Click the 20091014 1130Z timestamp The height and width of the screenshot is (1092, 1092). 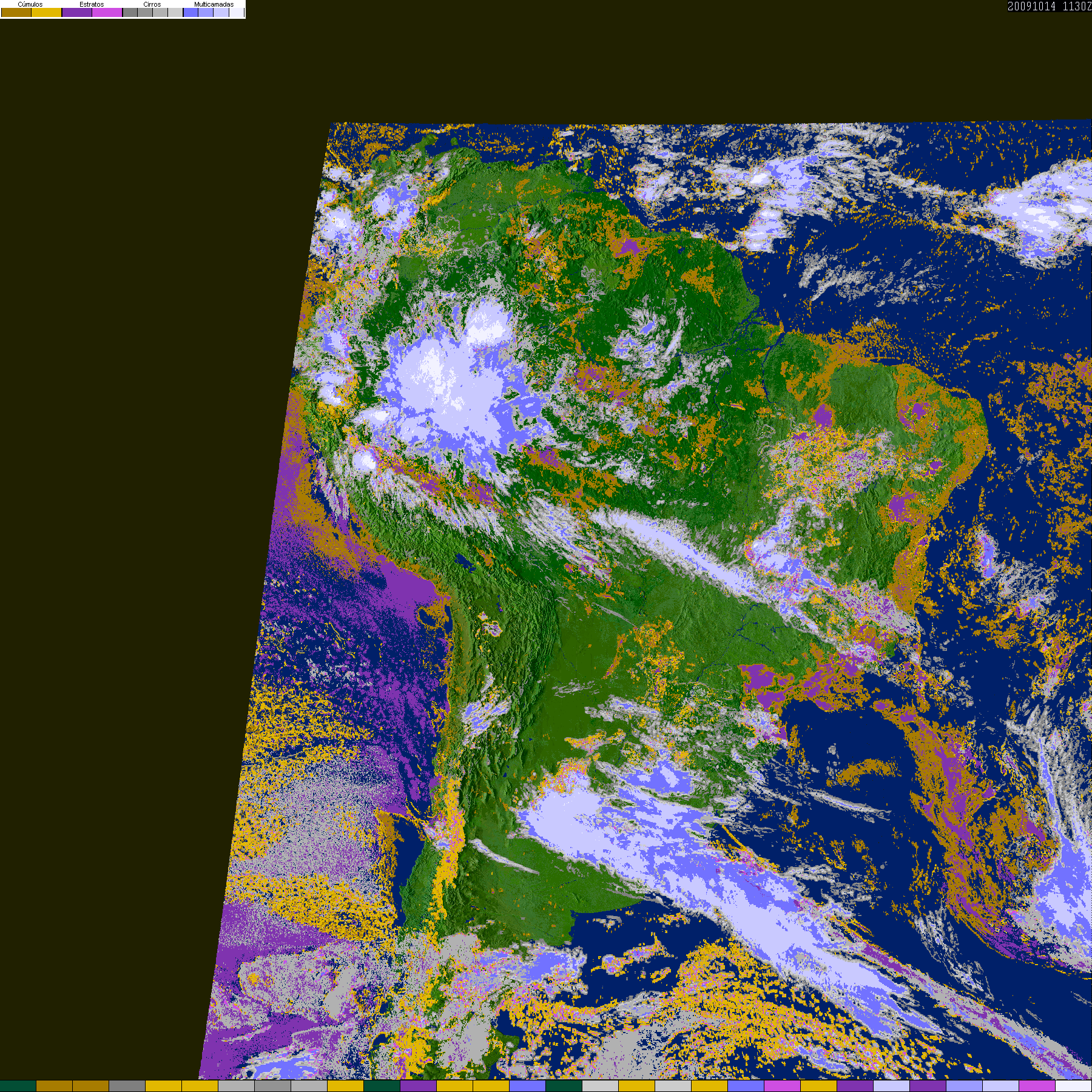(1050, 6)
